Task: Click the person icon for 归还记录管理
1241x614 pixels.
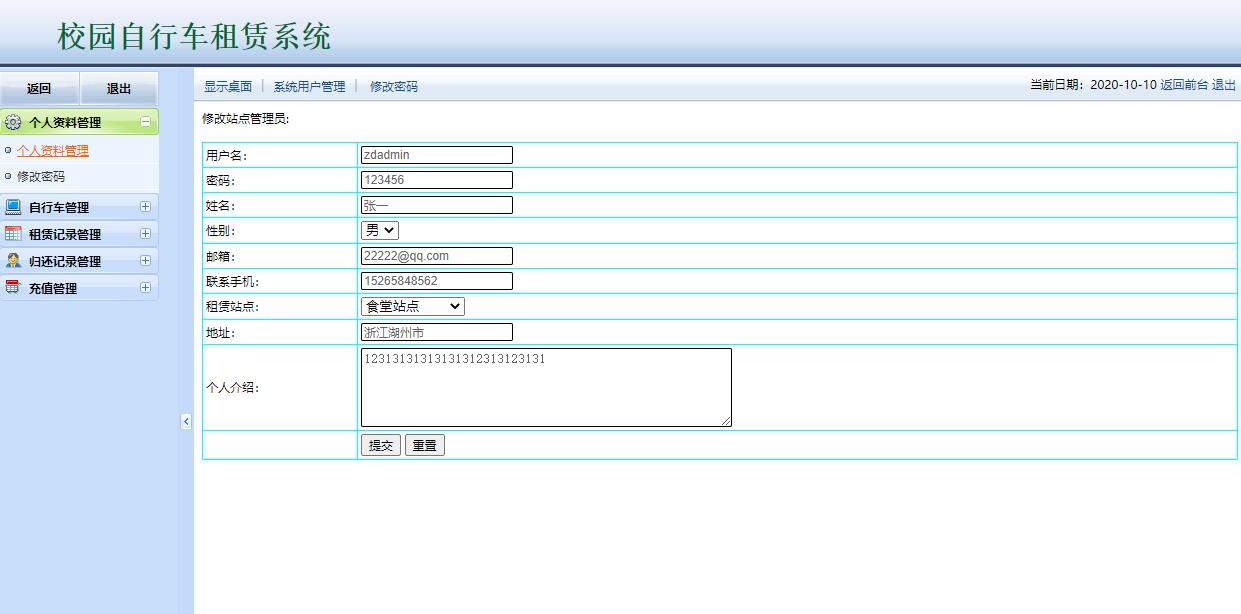Action: point(13,261)
